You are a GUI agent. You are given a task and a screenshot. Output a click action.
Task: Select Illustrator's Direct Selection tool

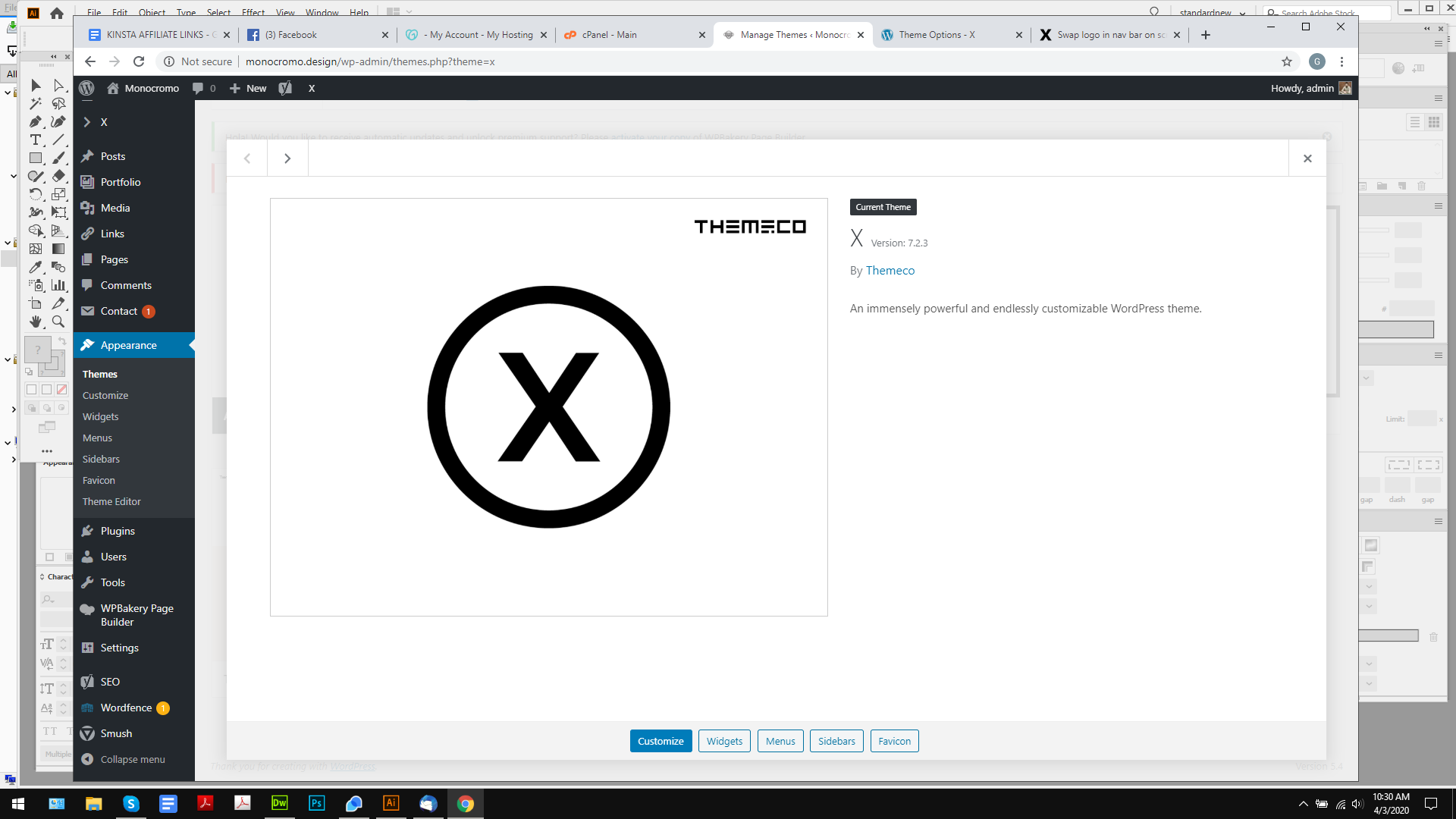tap(58, 85)
